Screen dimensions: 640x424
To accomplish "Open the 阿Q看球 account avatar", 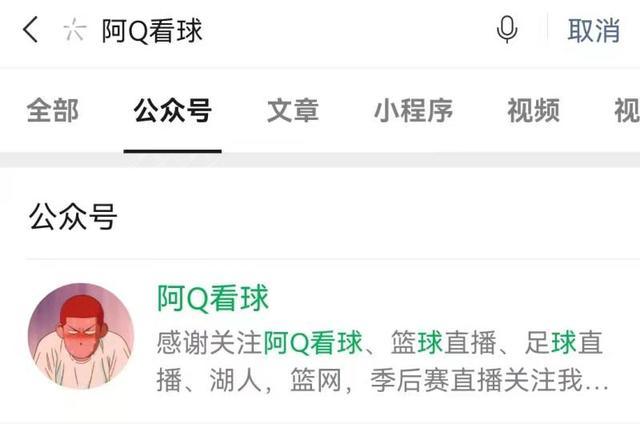I will pyautogui.click(x=81, y=336).
